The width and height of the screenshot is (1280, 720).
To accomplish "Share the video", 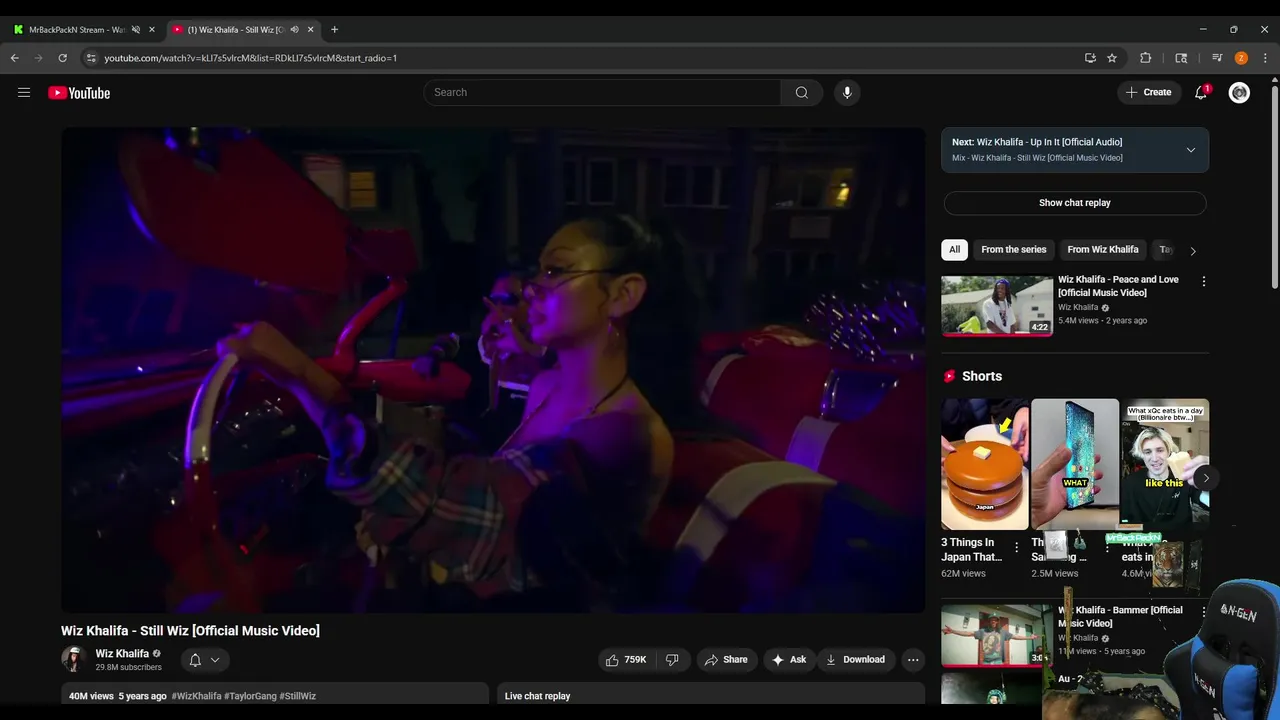I will click(726, 659).
